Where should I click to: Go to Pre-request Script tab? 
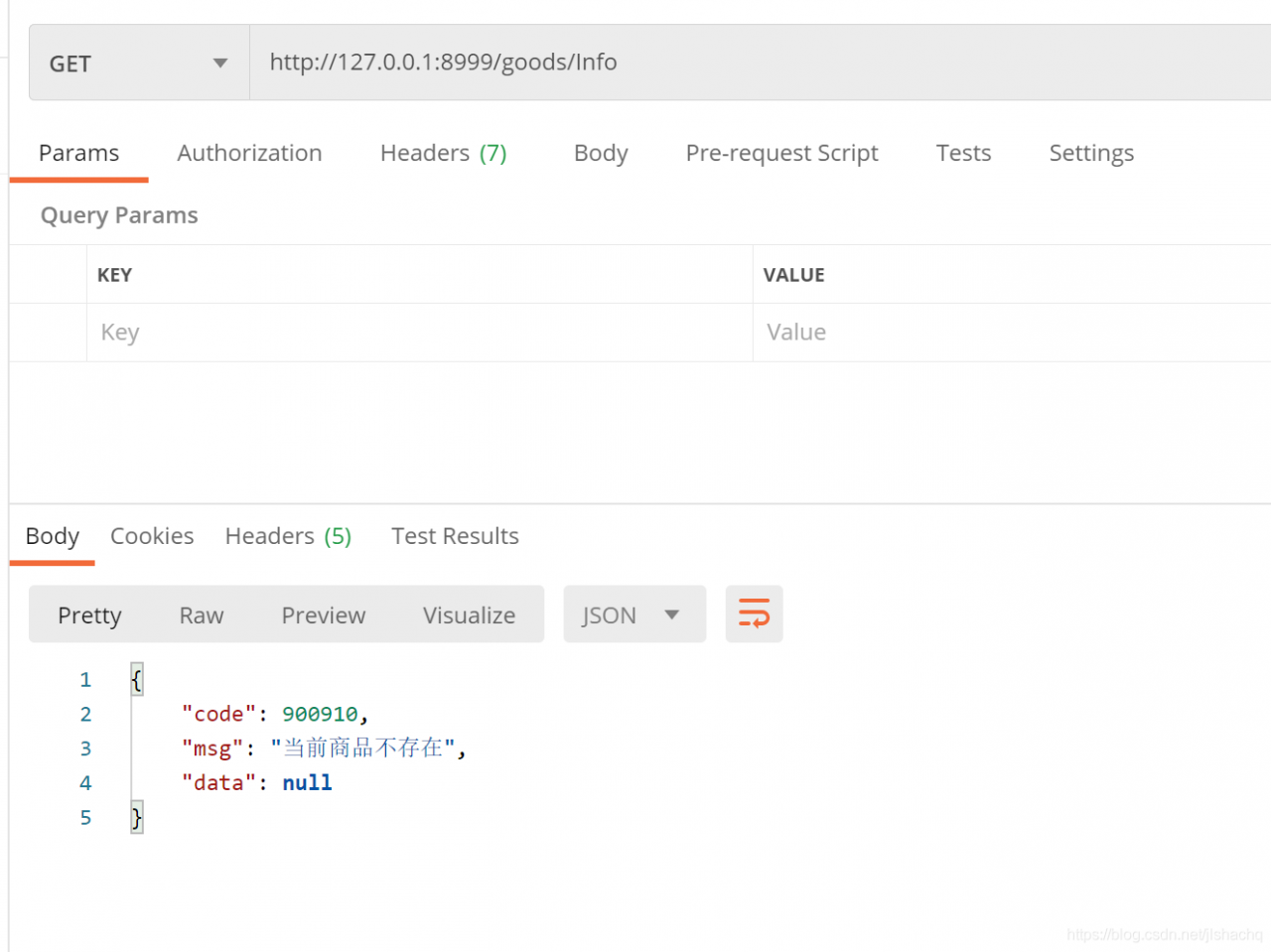pyautogui.click(x=781, y=154)
